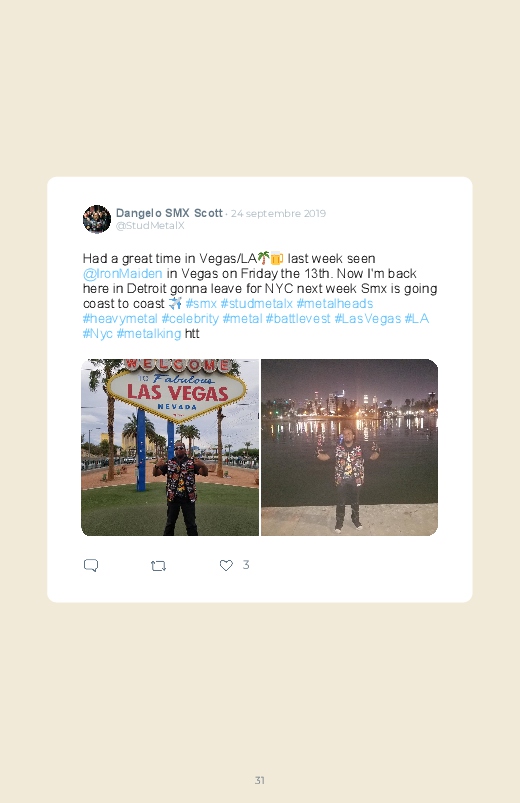The width and height of the screenshot is (520, 803).
Task: Click the #smx hashtag
Action: 201,304
